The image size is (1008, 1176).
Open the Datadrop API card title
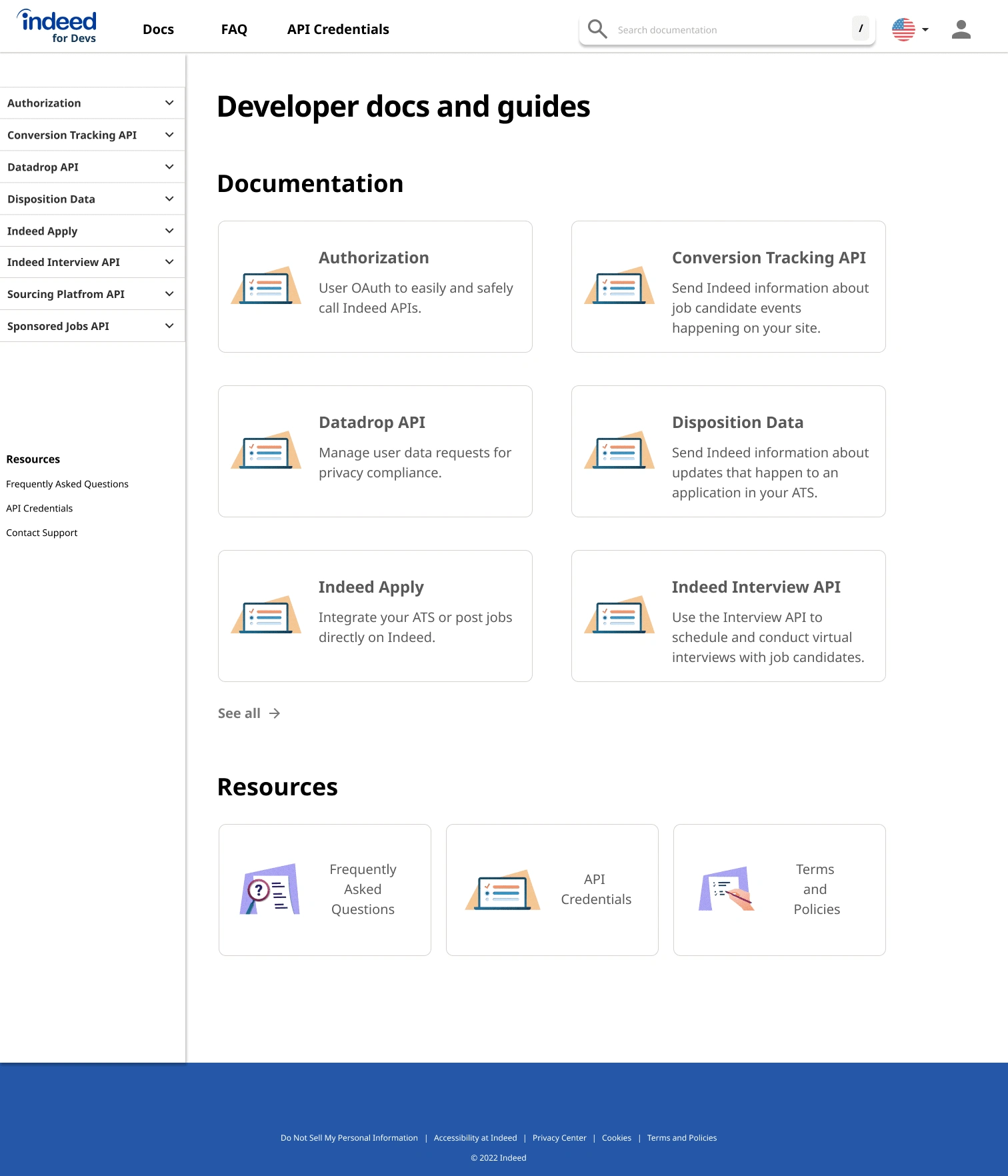point(372,423)
